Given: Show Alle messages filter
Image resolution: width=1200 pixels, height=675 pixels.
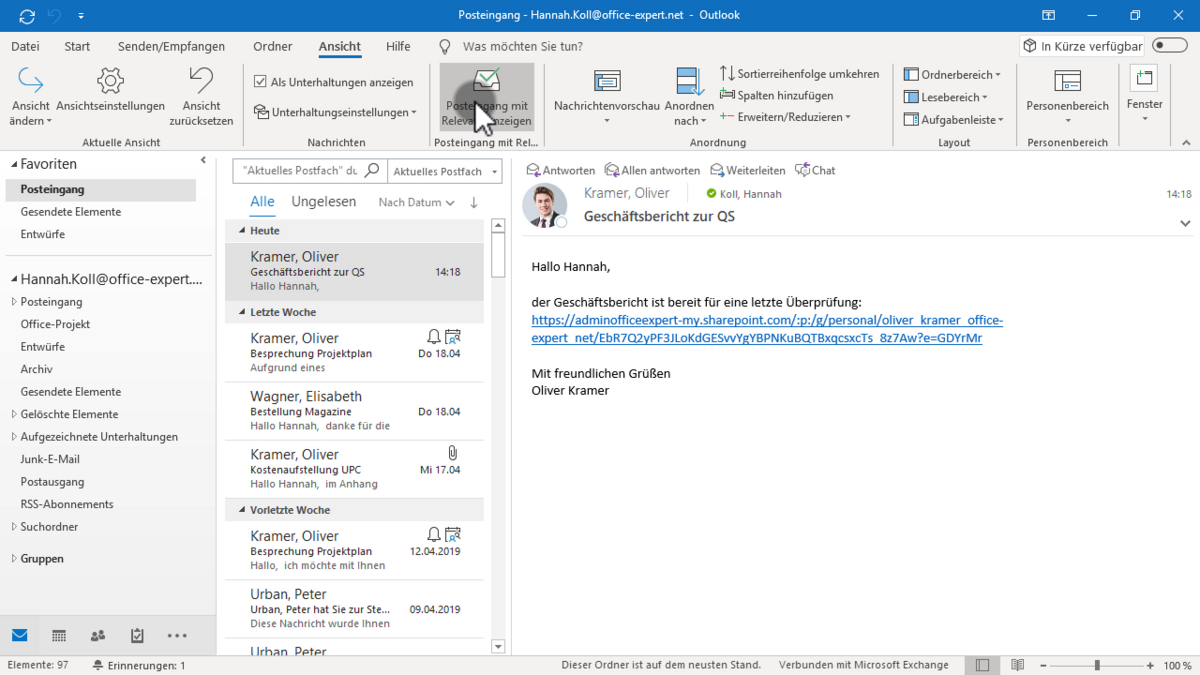Looking at the screenshot, I should tap(262, 202).
